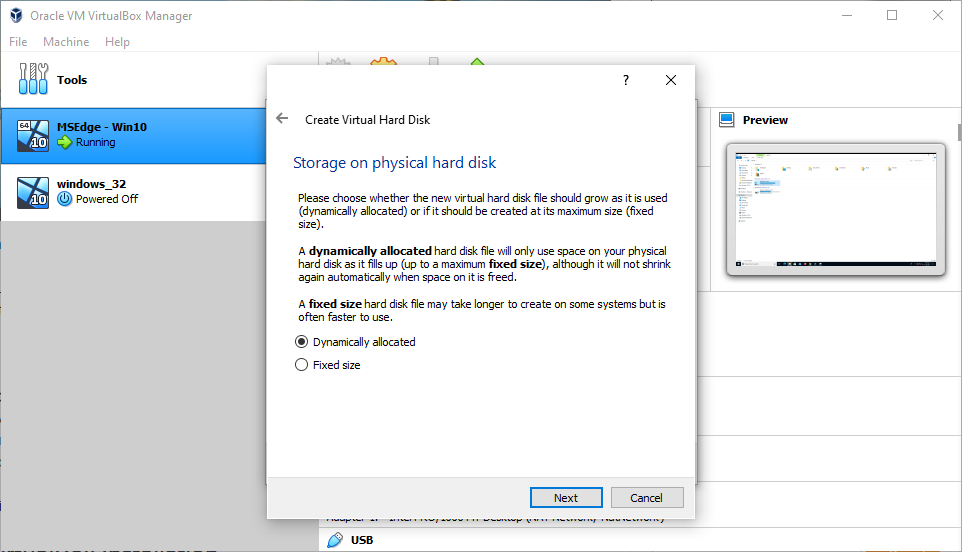Go back using the wizard's back arrow
The height and width of the screenshot is (552, 962).
(282, 118)
